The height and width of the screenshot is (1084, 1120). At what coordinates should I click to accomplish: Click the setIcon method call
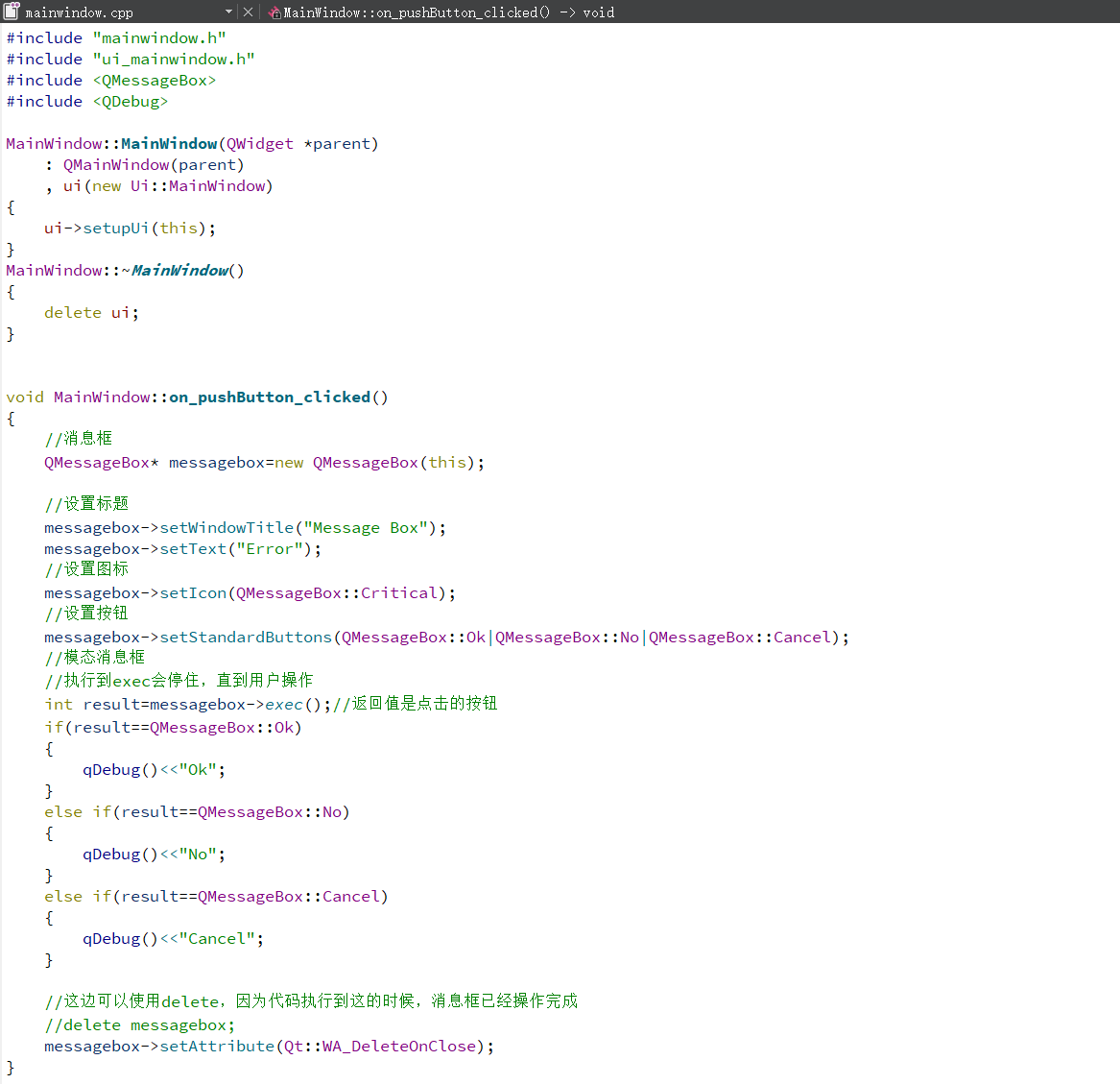pos(192,593)
